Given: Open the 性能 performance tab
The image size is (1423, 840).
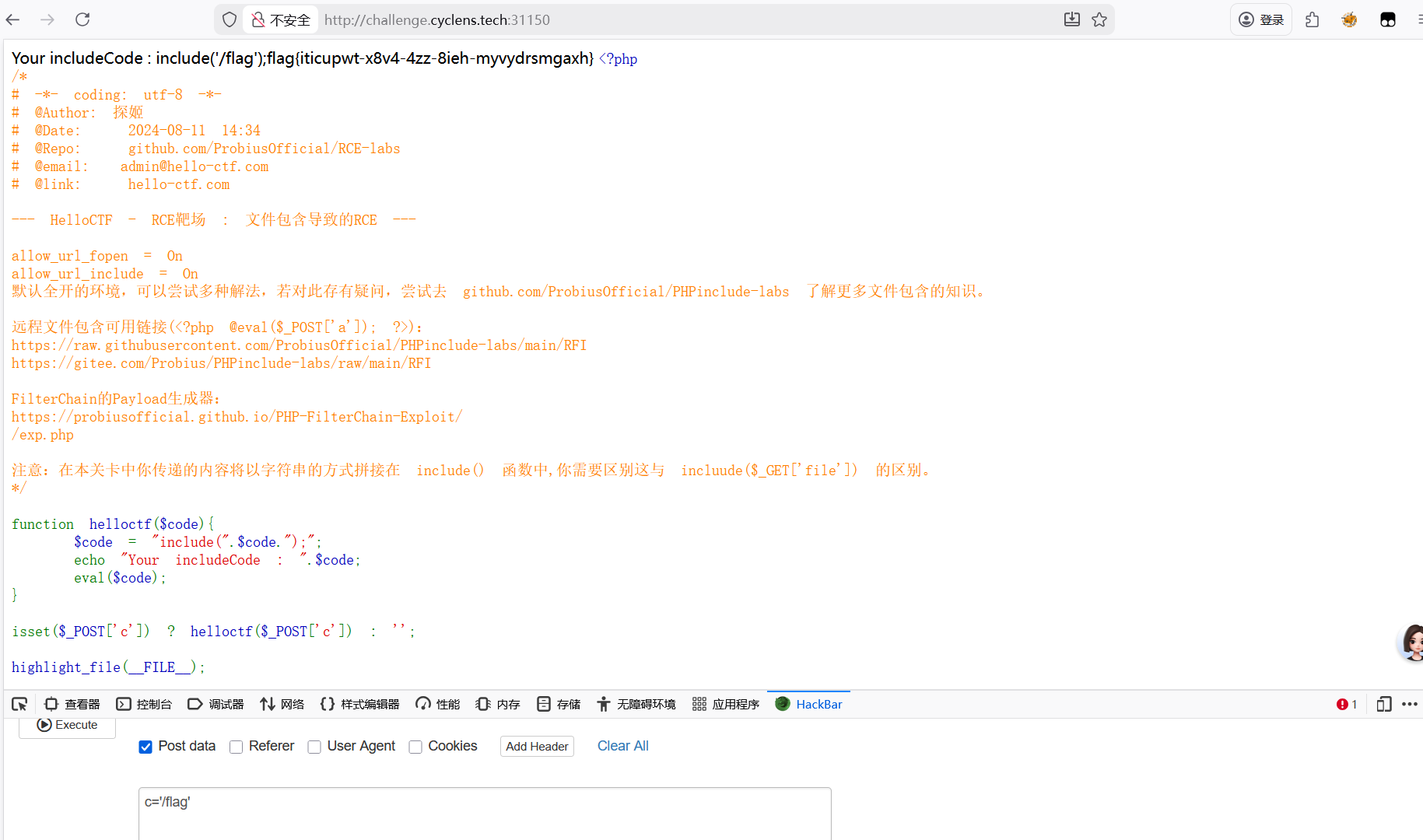Looking at the screenshot, I should click(438, 704).
